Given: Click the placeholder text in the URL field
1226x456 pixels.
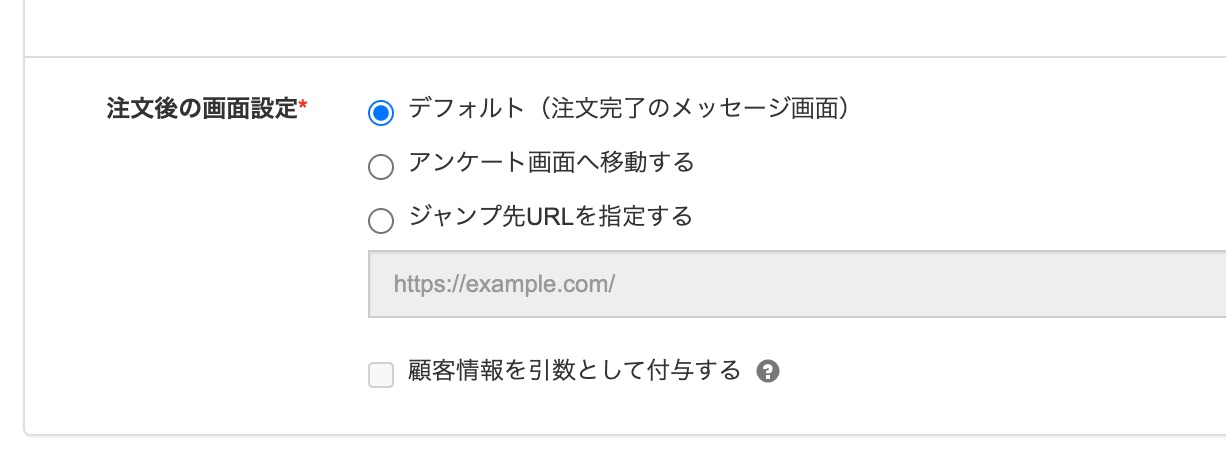Looking at the screenshot, I should tap(504, 284).
